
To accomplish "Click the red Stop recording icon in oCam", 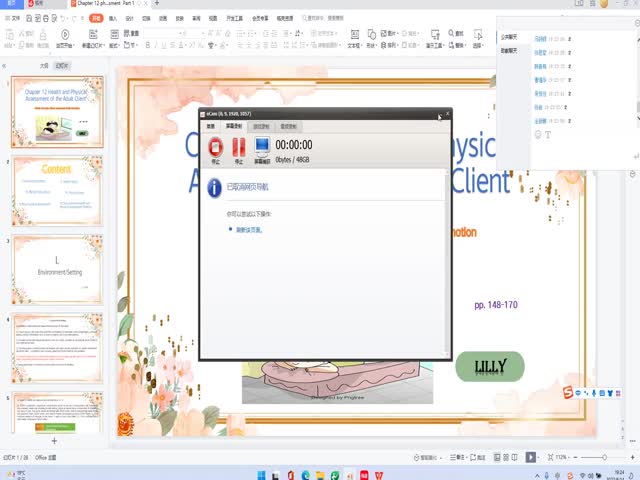I will coord(215,147).
